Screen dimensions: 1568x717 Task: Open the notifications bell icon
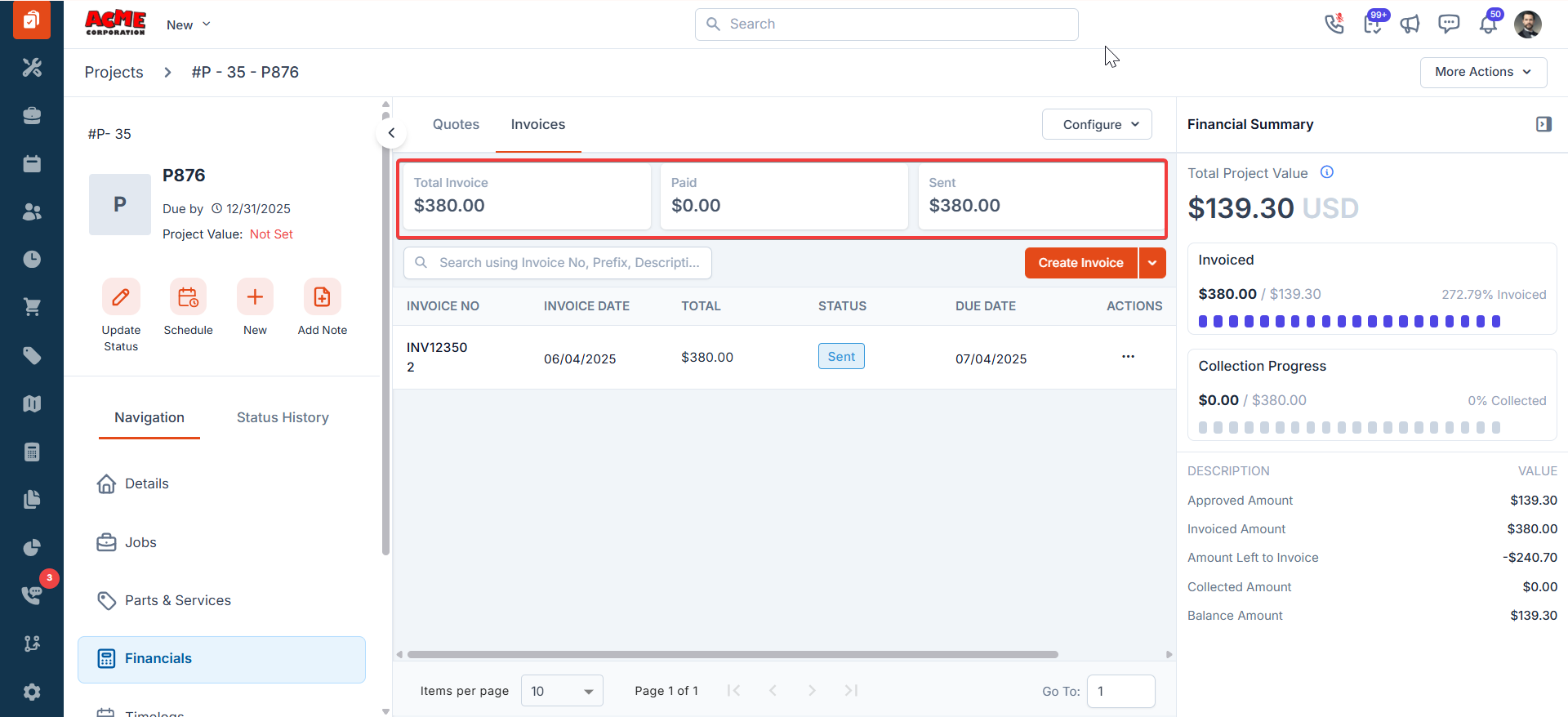pyautogui.click(x=1488, y=24)
